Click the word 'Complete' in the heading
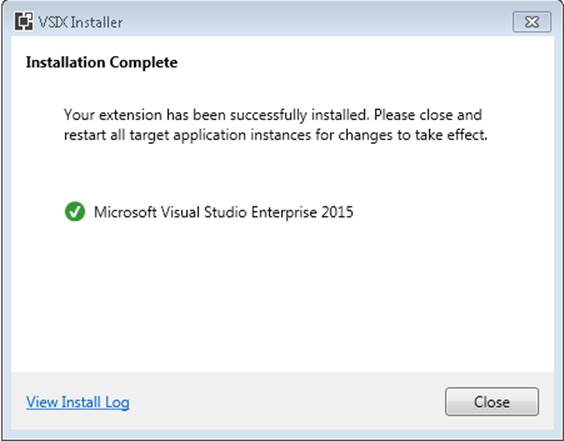564x441 pixels. click(144, 63)
